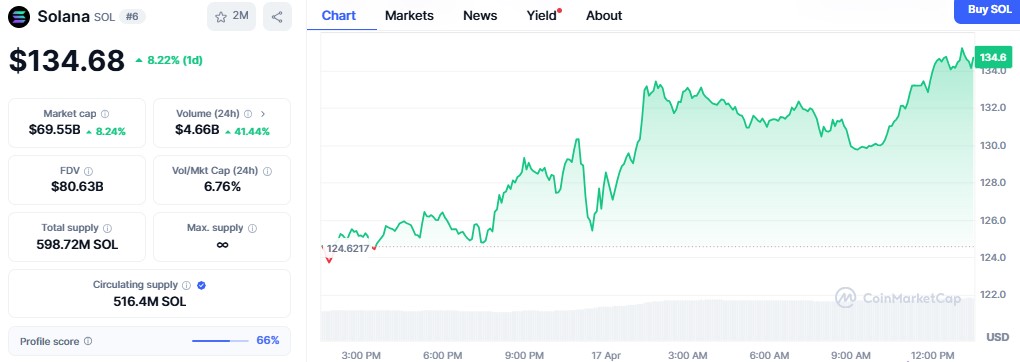Image resolution: width=1020 pixels, height=362 pixels.
Task: Click the verified checkmark badge icon
Action: coord(202,285)
